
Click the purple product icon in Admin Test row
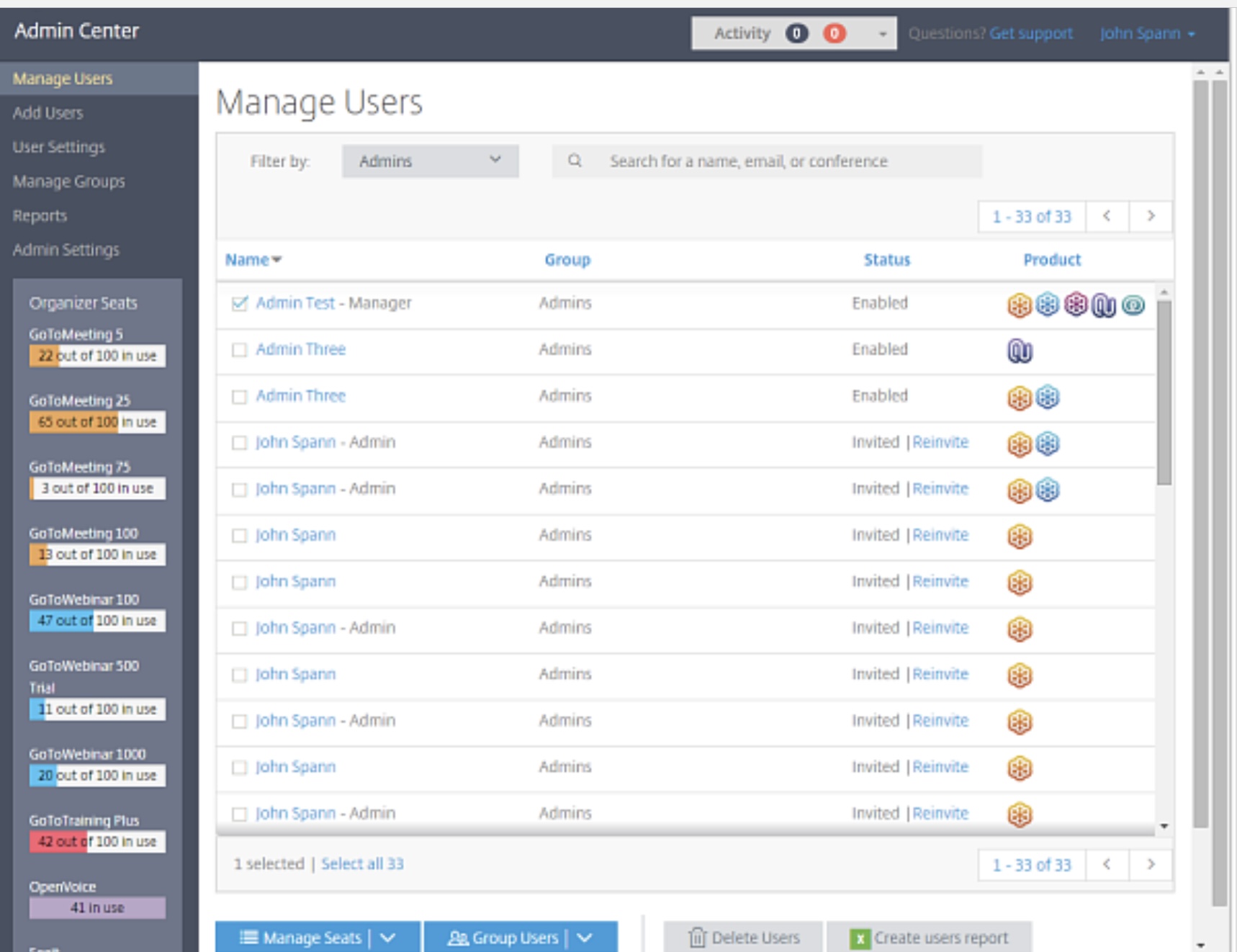point(1075,305)
